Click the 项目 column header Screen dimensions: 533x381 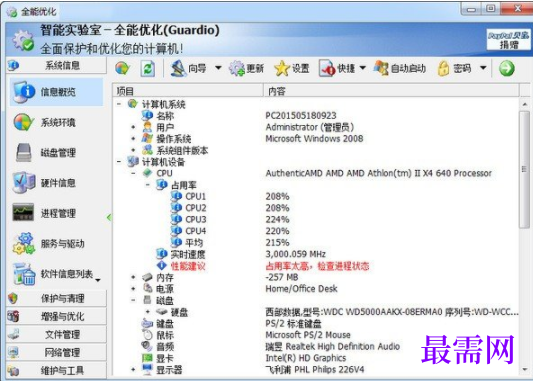point(188,91)
